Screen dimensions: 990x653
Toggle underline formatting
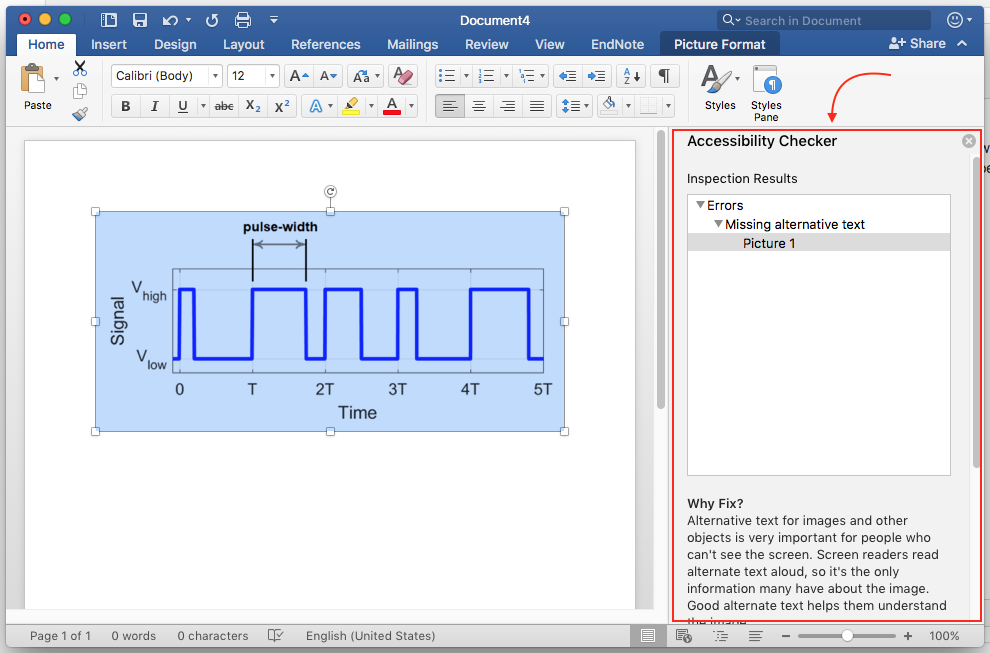click(182, 106)
